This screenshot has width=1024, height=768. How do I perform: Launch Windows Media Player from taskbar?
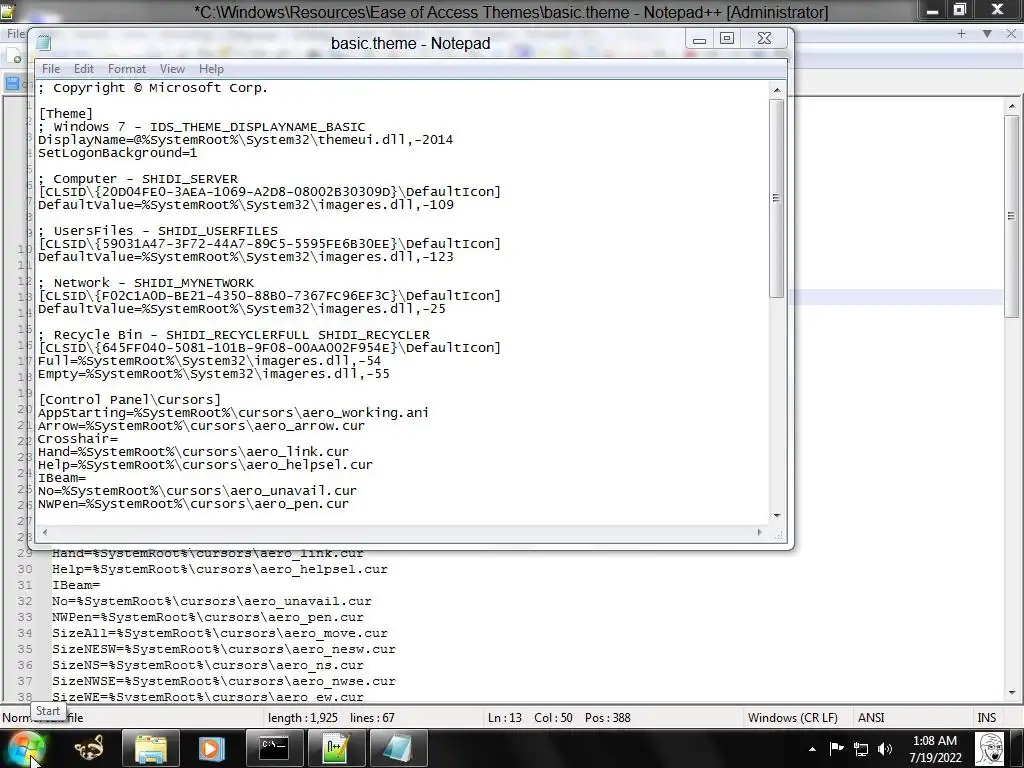click(211, 748)
